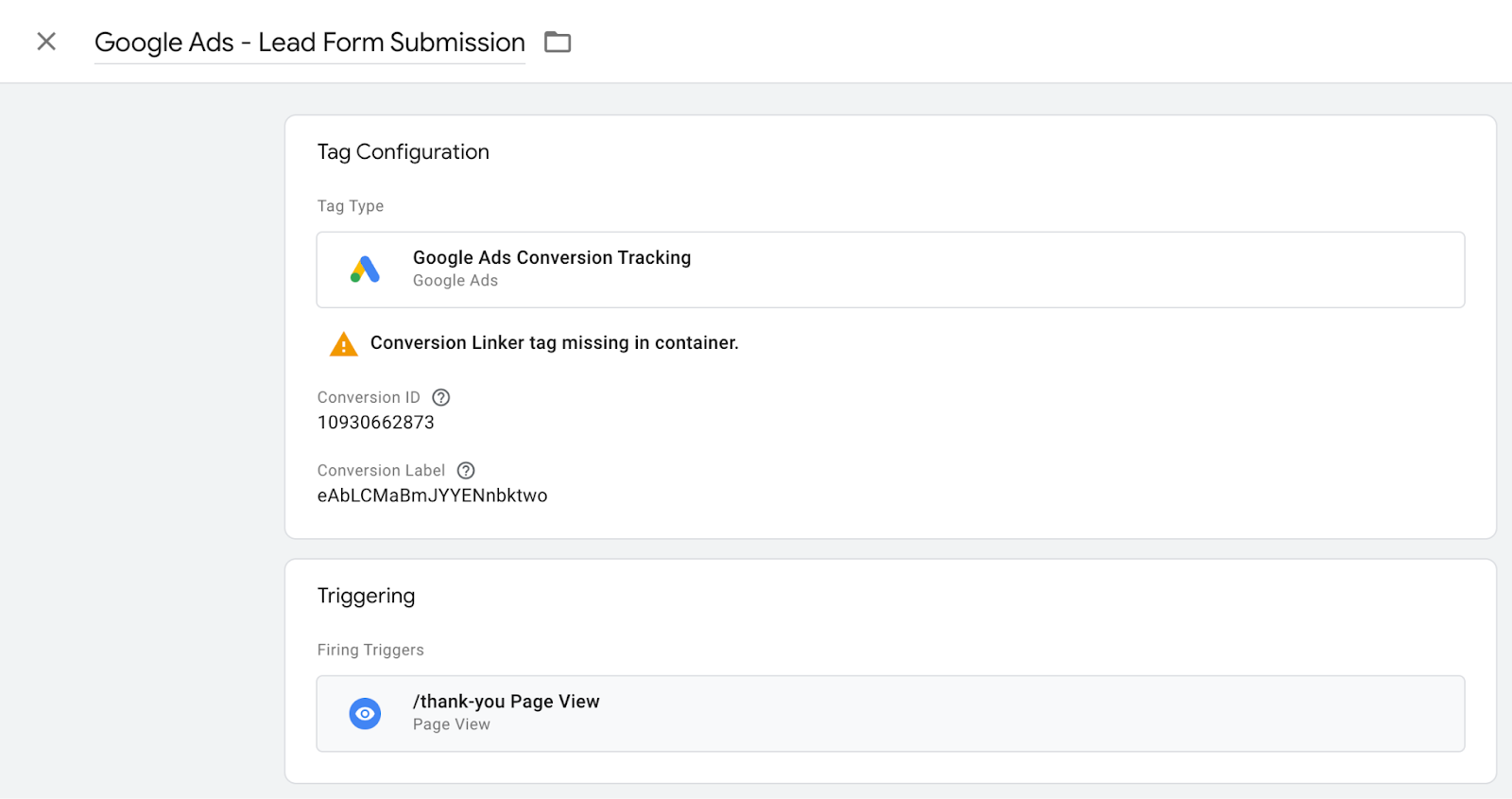Close the tag editor with X icon

pyautogui.click(x=46, y=42)
